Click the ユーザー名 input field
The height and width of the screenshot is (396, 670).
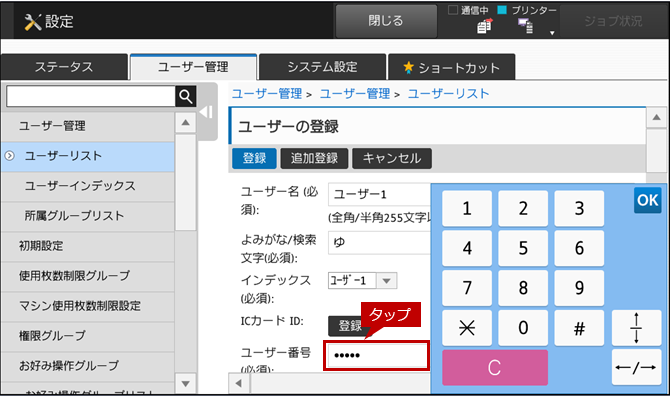pyautogui.click(x=379, y=194)
